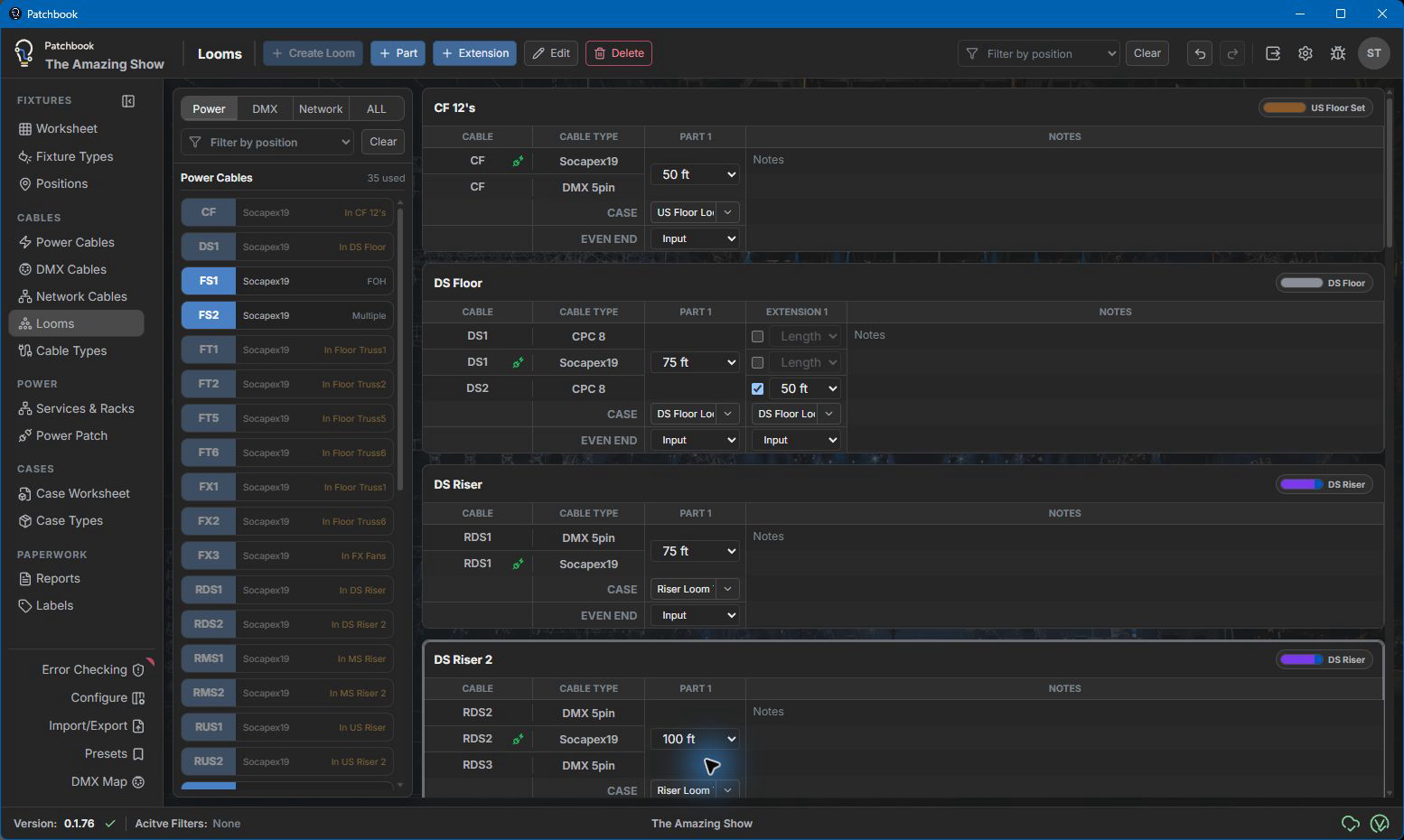1404x840 pixels.
Task: Click the cloud sync icon in status bar
Action: click(x=1351, y=823)
